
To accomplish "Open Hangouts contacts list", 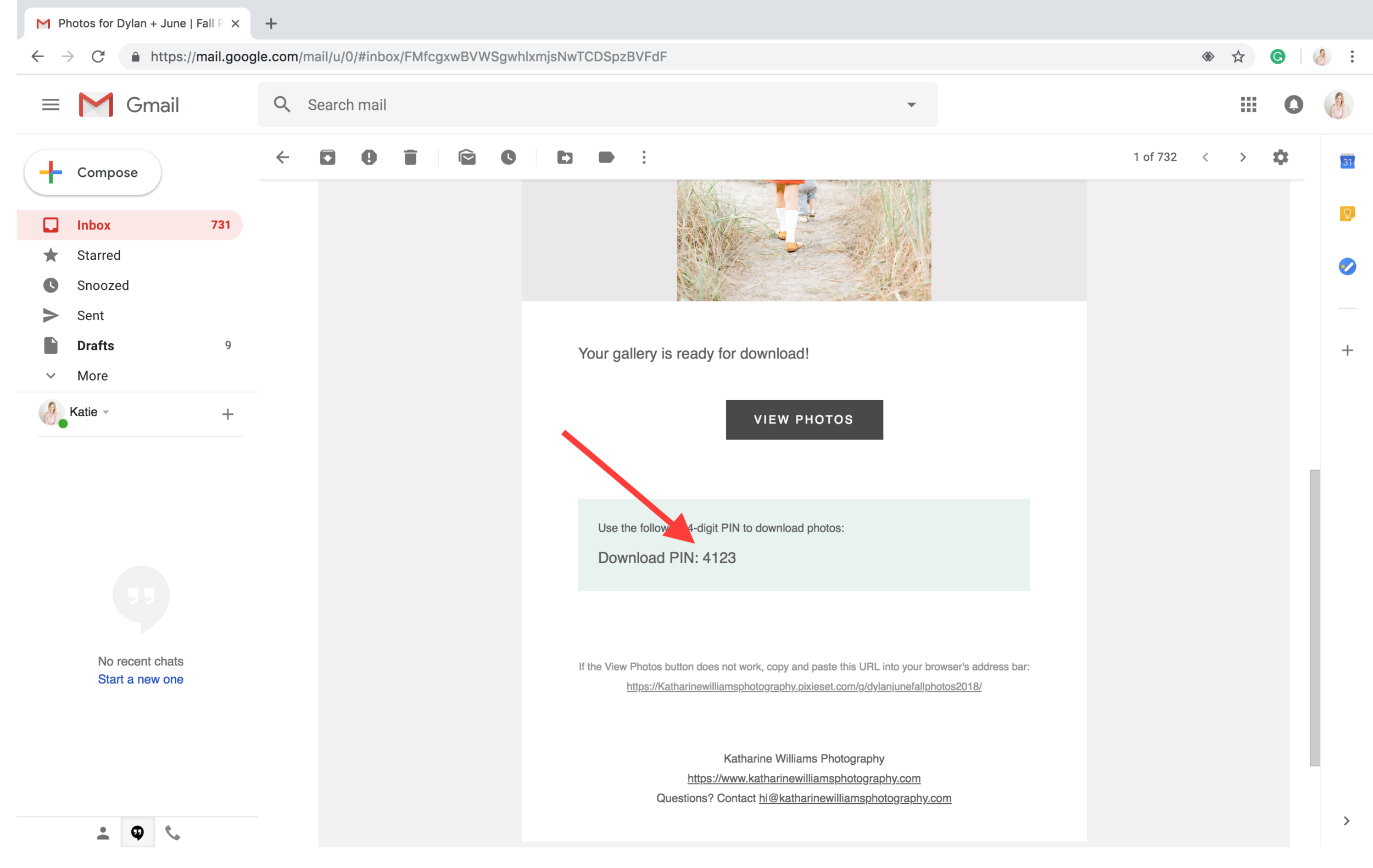I will pyautogui.click(x=103, y=833).
